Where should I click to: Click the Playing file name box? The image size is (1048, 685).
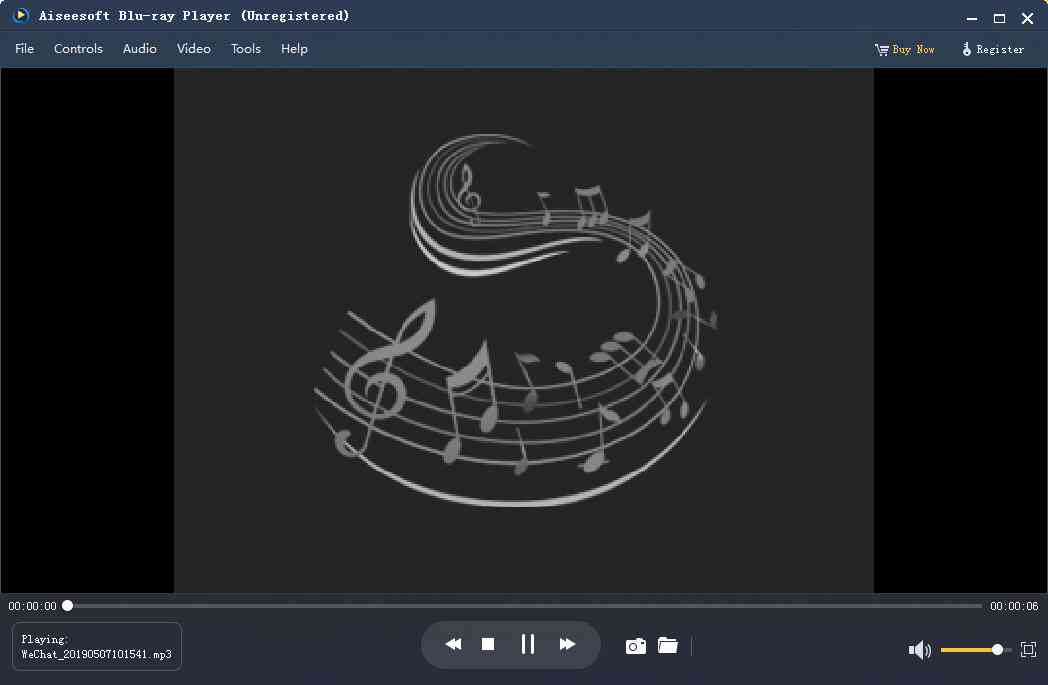click(97, 646)
